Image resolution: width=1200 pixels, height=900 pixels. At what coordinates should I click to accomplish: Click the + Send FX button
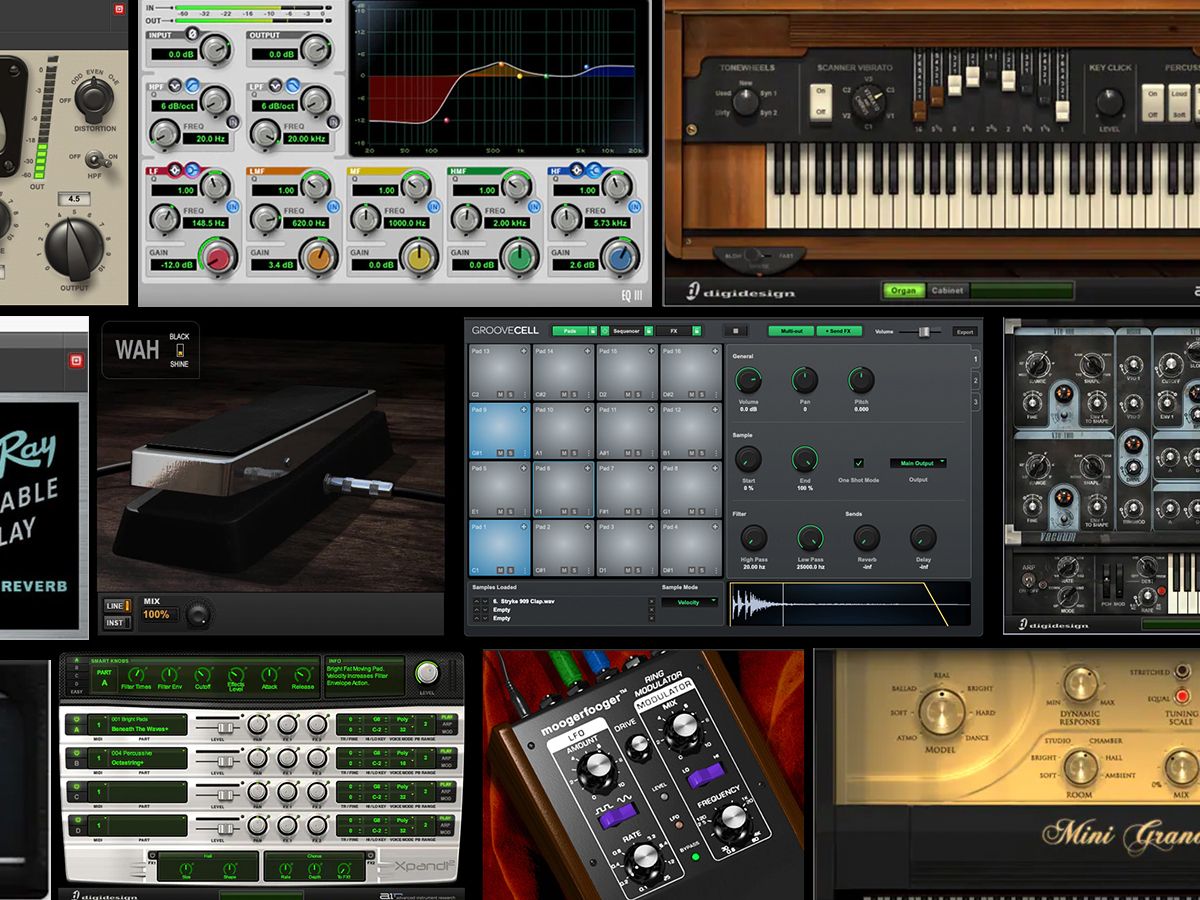(840, 331)
